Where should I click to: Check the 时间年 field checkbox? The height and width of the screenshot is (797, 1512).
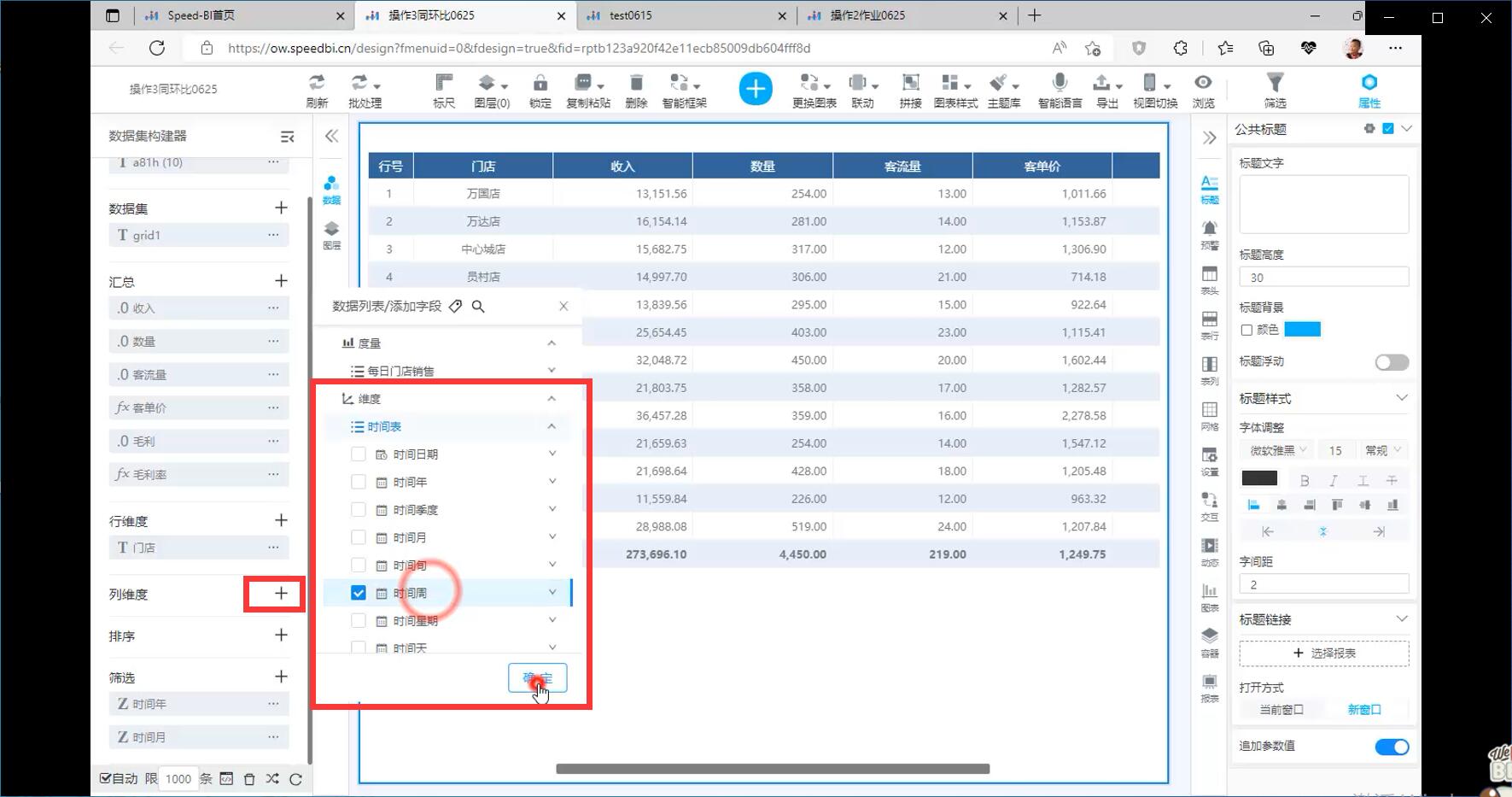pyautogui.click(x=359, y=483)
